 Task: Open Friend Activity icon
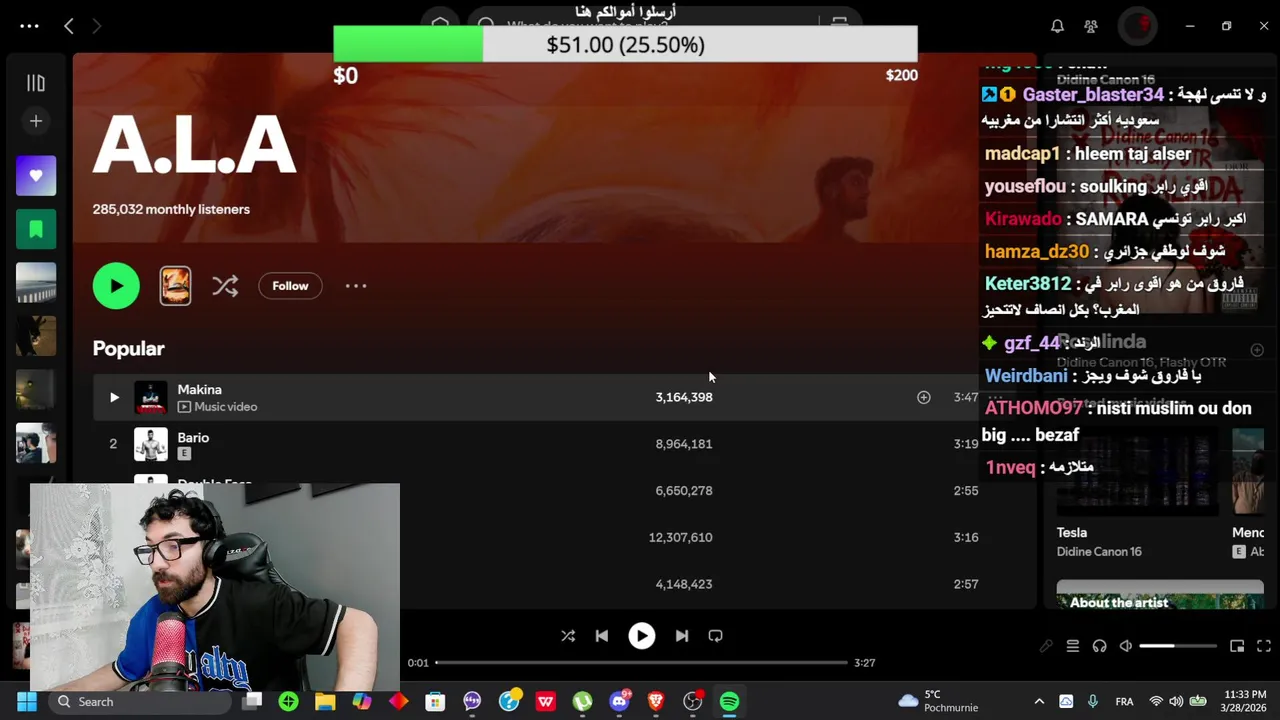coord(1091,26)
